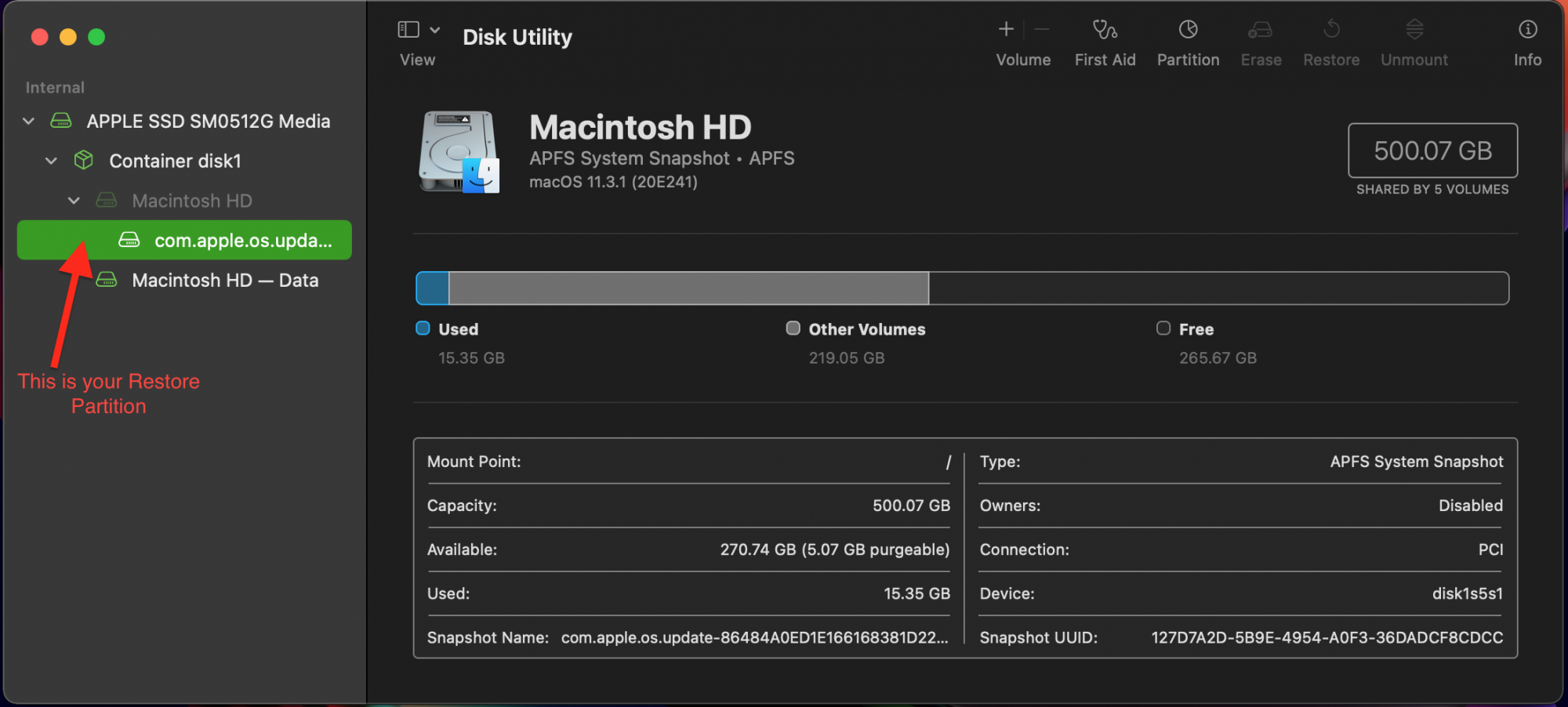Click the Volume toolbar label

coord(1023,60)
